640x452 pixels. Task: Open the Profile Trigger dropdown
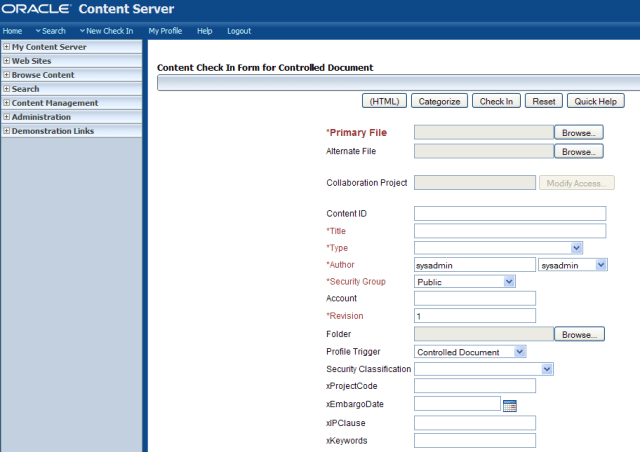pyautogui.click(x=519, y=352)
